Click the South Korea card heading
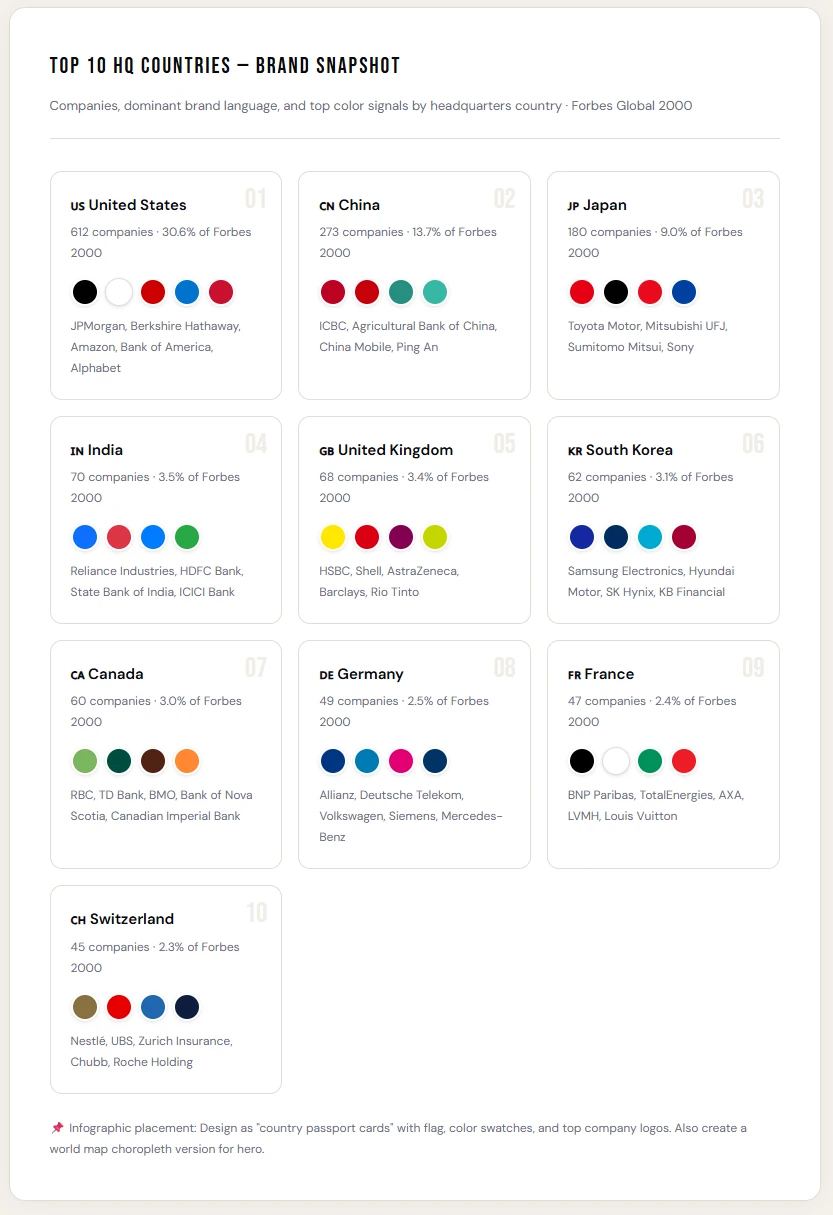833x1215 pixels. click(620, 450)
